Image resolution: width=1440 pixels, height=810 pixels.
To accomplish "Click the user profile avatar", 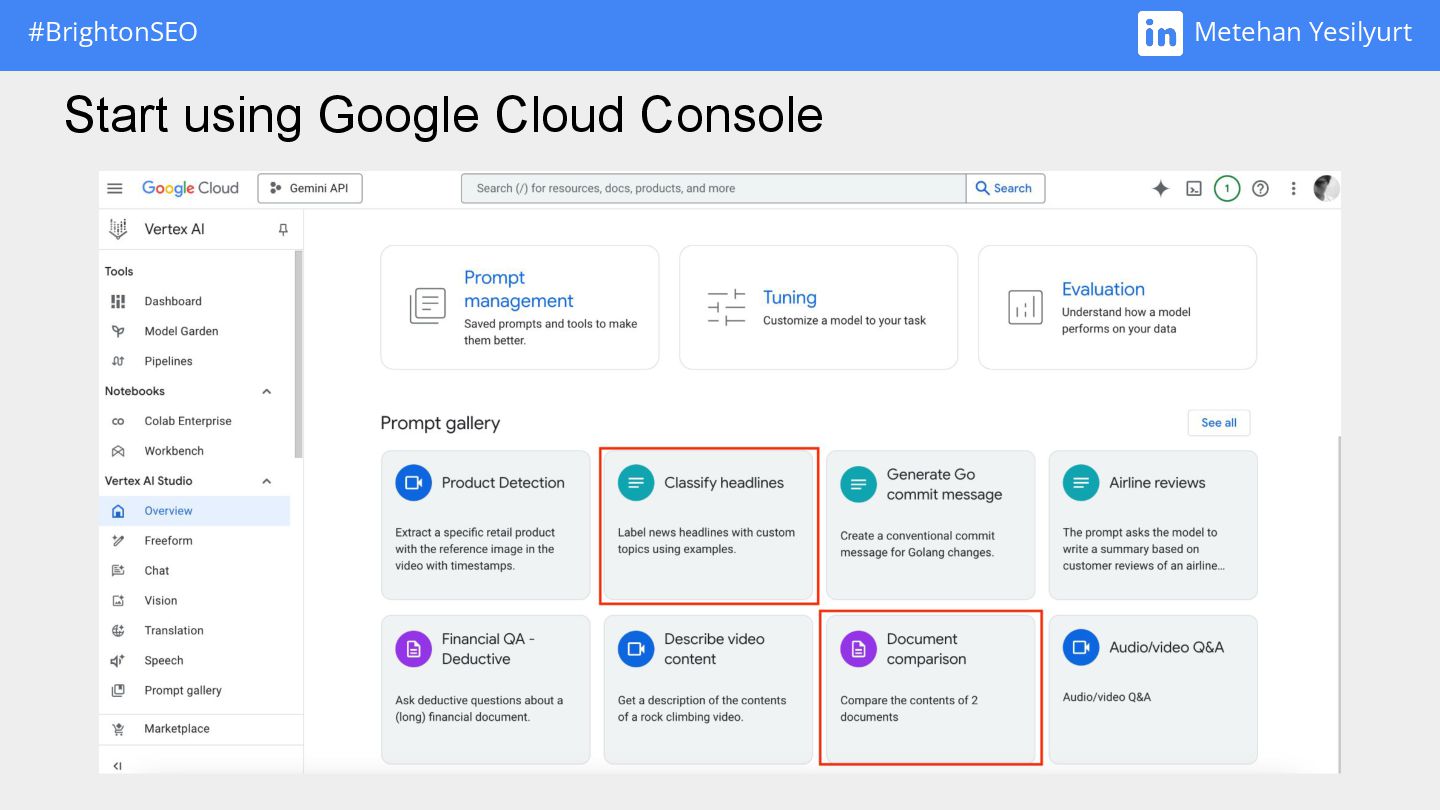I will 1326,188.
